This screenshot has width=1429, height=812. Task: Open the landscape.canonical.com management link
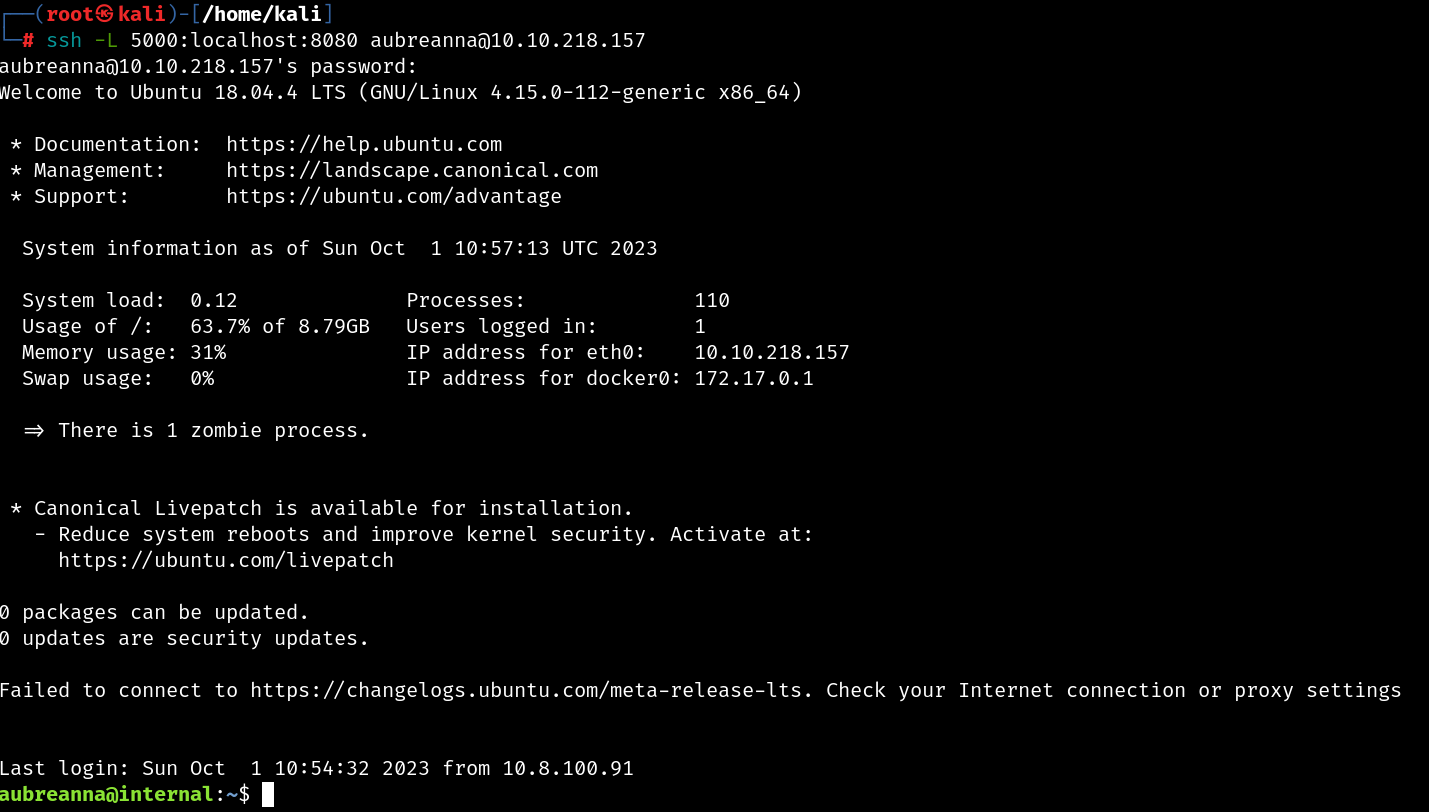click(x=412, y=171)
